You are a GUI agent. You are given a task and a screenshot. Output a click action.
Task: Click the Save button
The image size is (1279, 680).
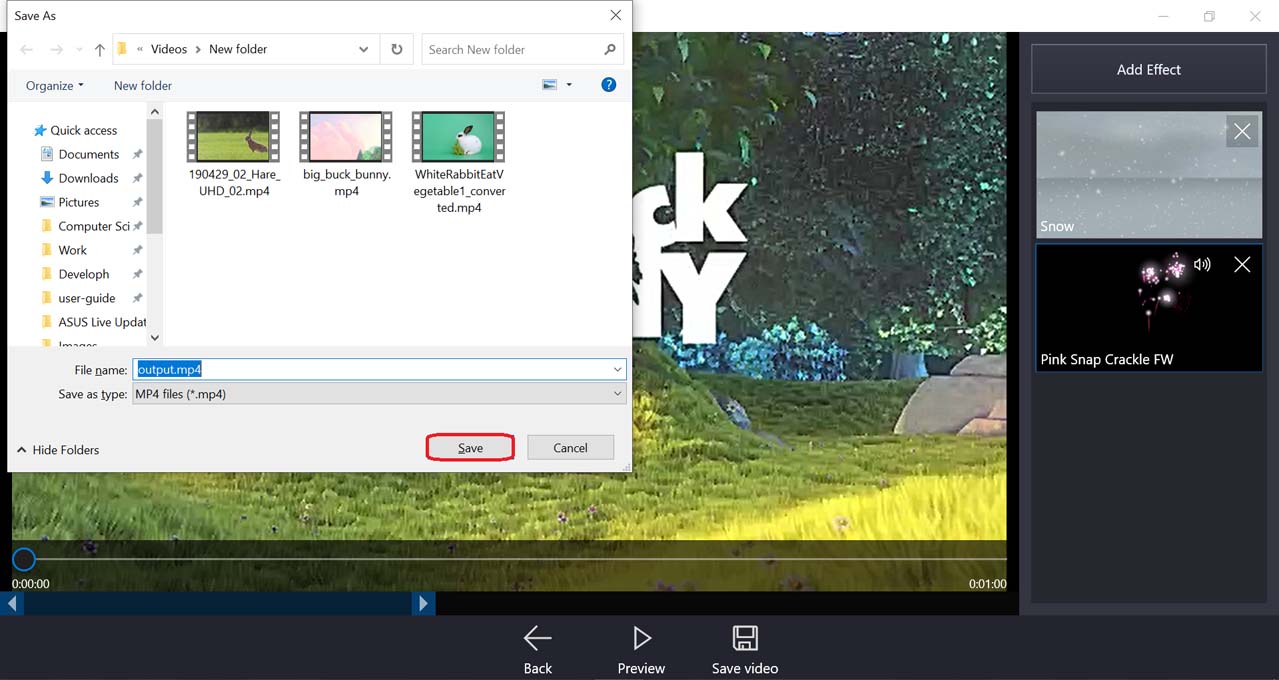tap(470, 448)
